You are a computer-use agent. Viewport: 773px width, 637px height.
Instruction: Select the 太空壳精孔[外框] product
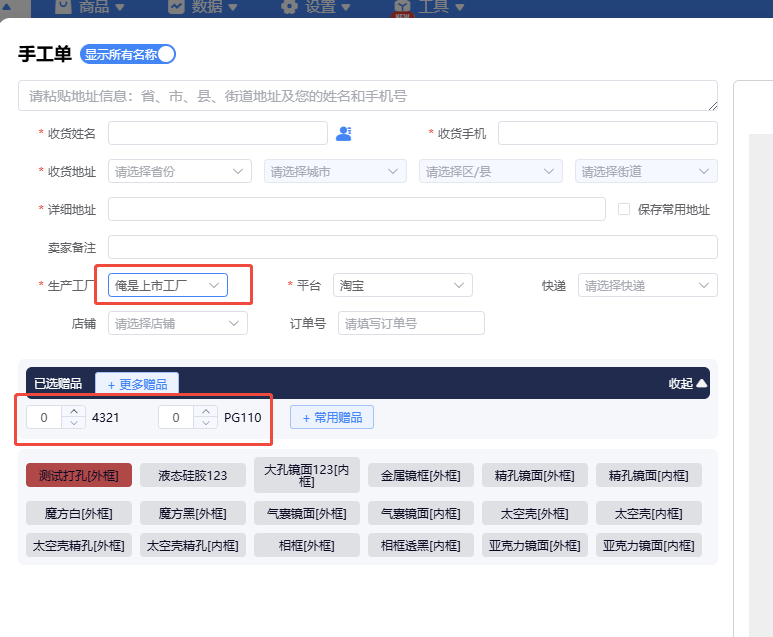point(79,545)
